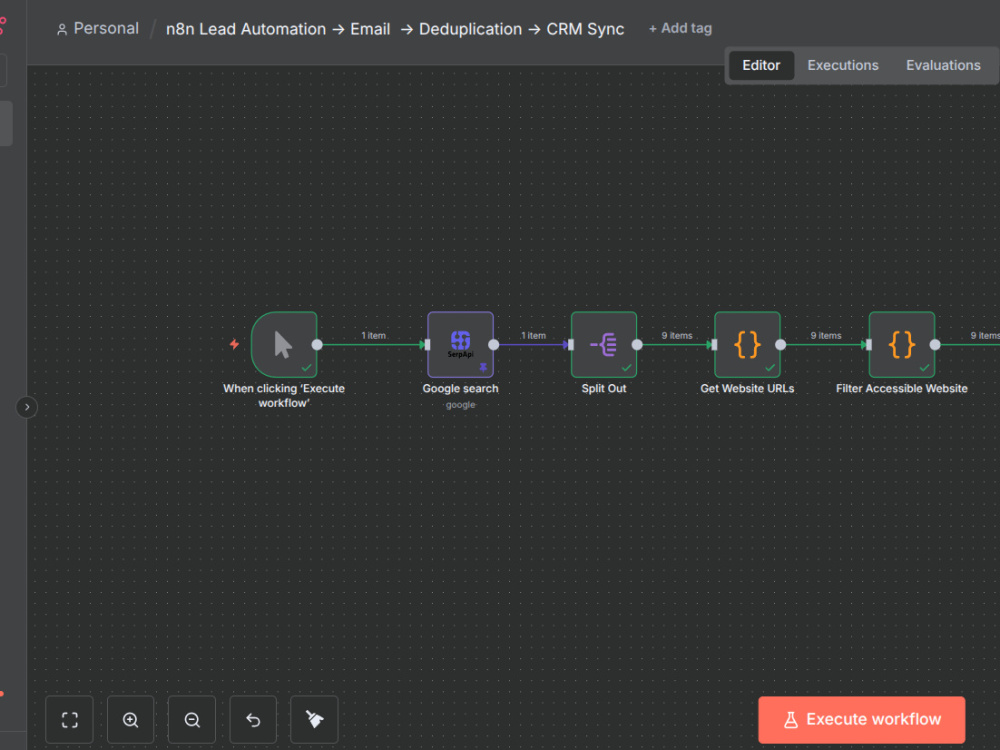Open the Get Website URLs code node
1000x750 pixels.
[747, 344]
